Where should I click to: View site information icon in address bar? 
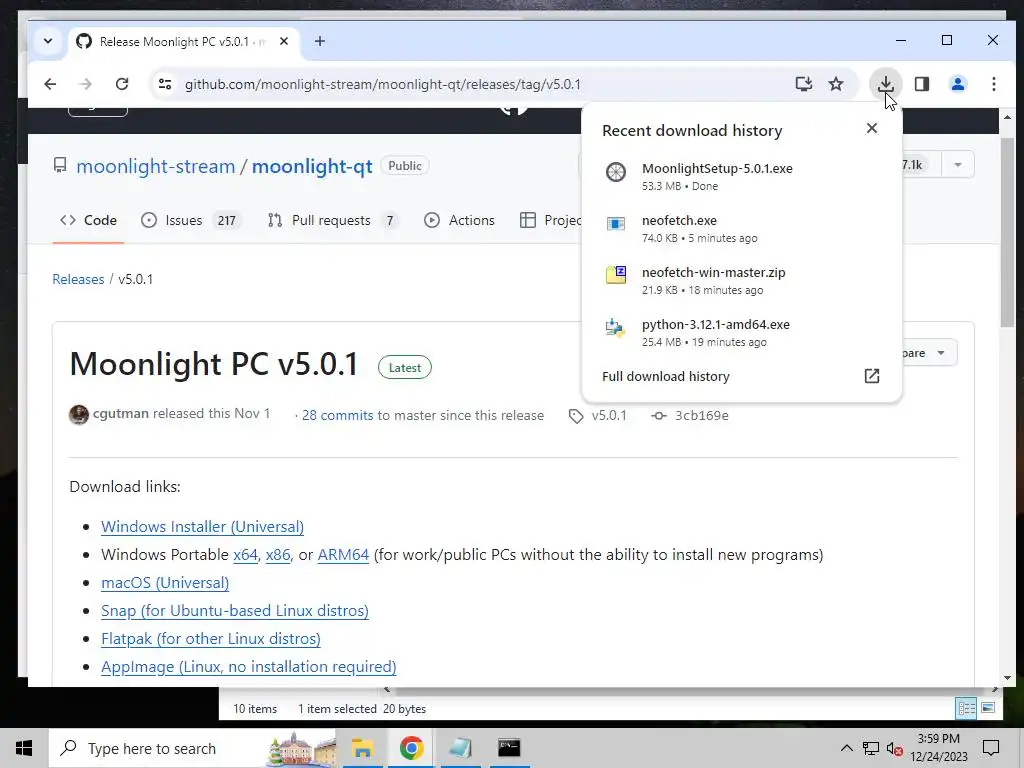point(165,84)
